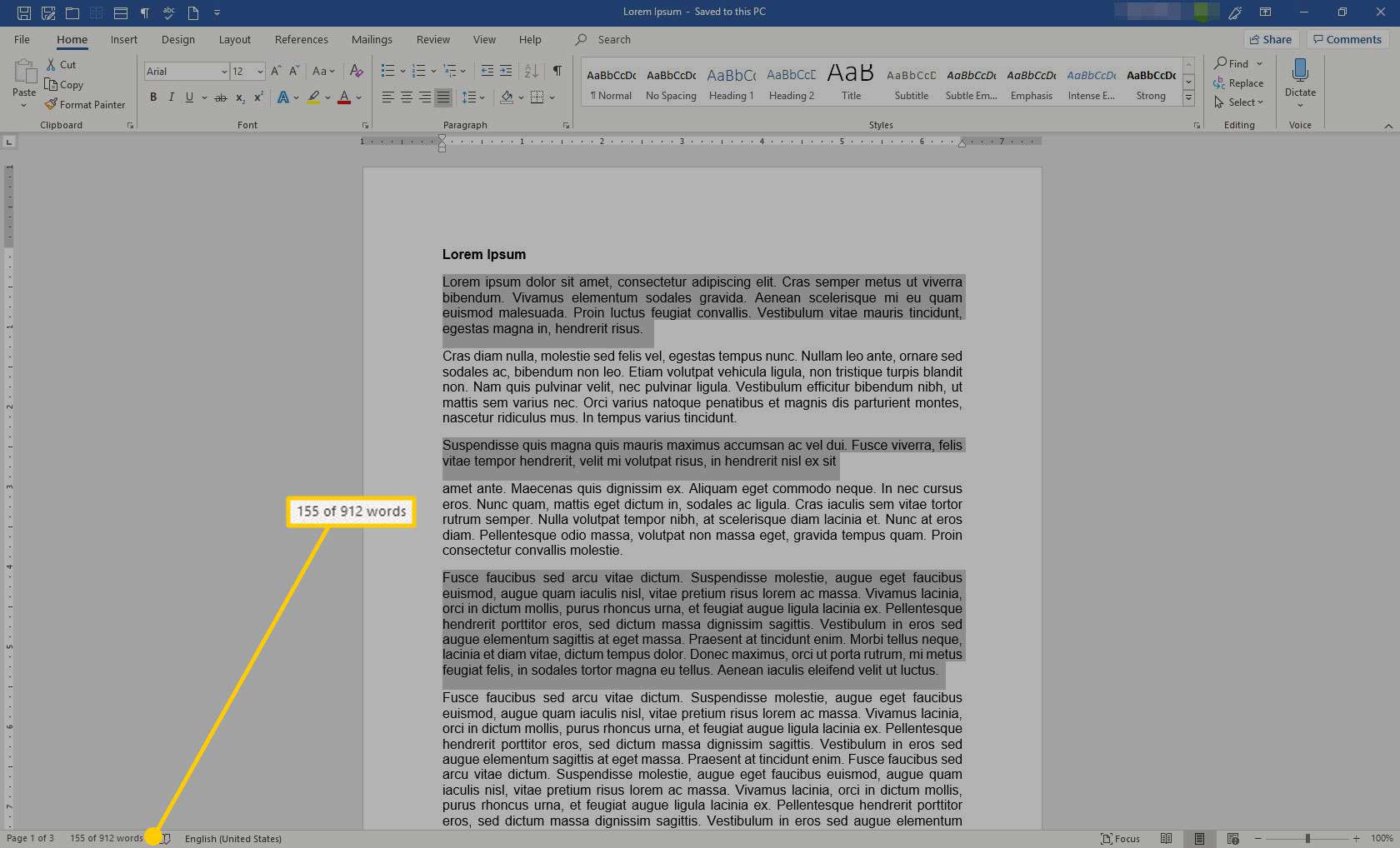Open Focus mode from status bar

tap(1120, 839)
